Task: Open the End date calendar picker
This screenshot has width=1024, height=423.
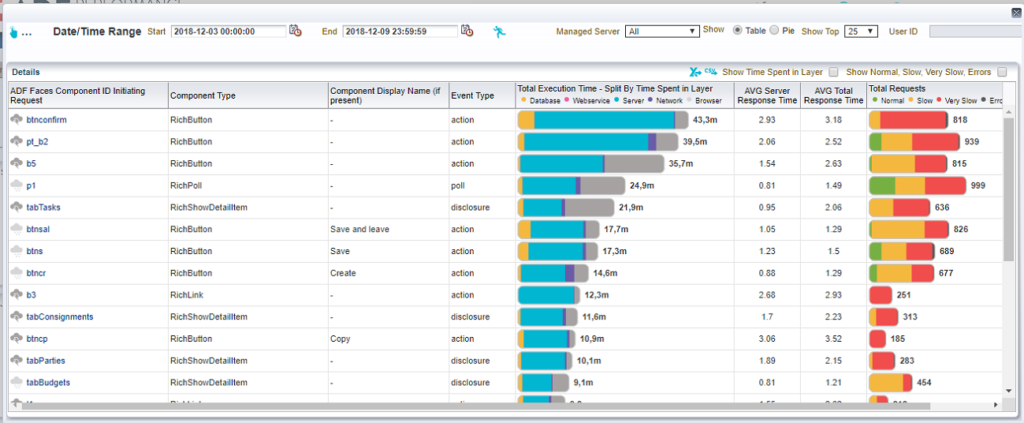Action: (x=466, y=31)
